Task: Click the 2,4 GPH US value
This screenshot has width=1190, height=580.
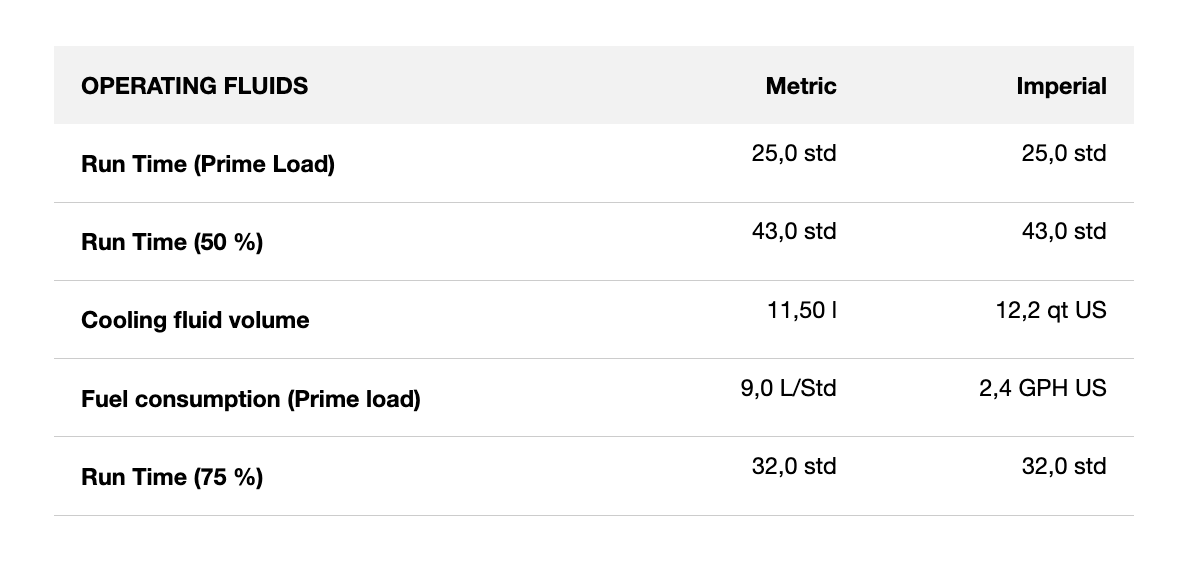Action: click(x=1043, y=388)
